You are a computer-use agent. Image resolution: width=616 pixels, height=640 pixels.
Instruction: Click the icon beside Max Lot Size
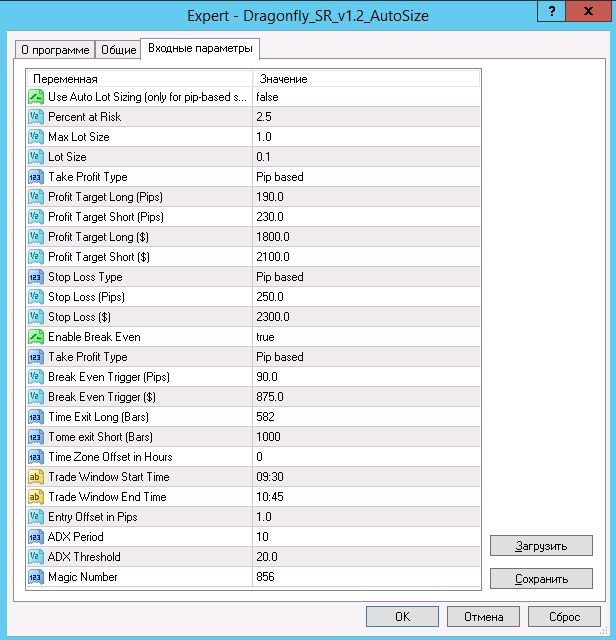36,137
